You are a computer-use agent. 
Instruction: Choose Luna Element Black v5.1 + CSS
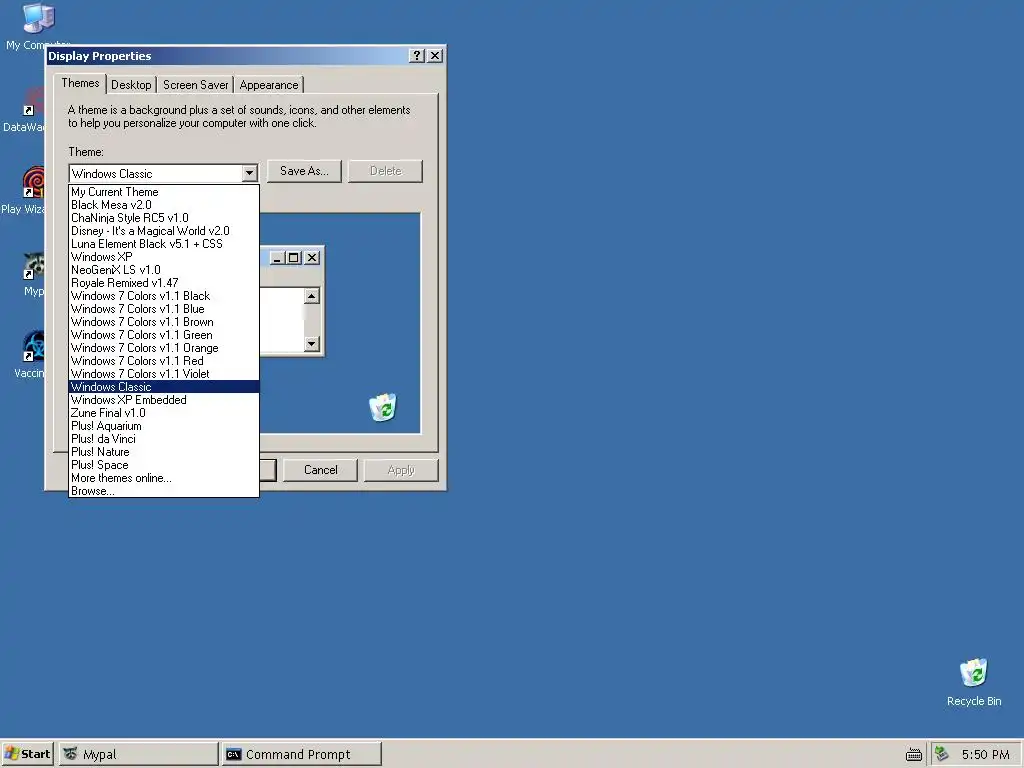(x=164, y=244)
